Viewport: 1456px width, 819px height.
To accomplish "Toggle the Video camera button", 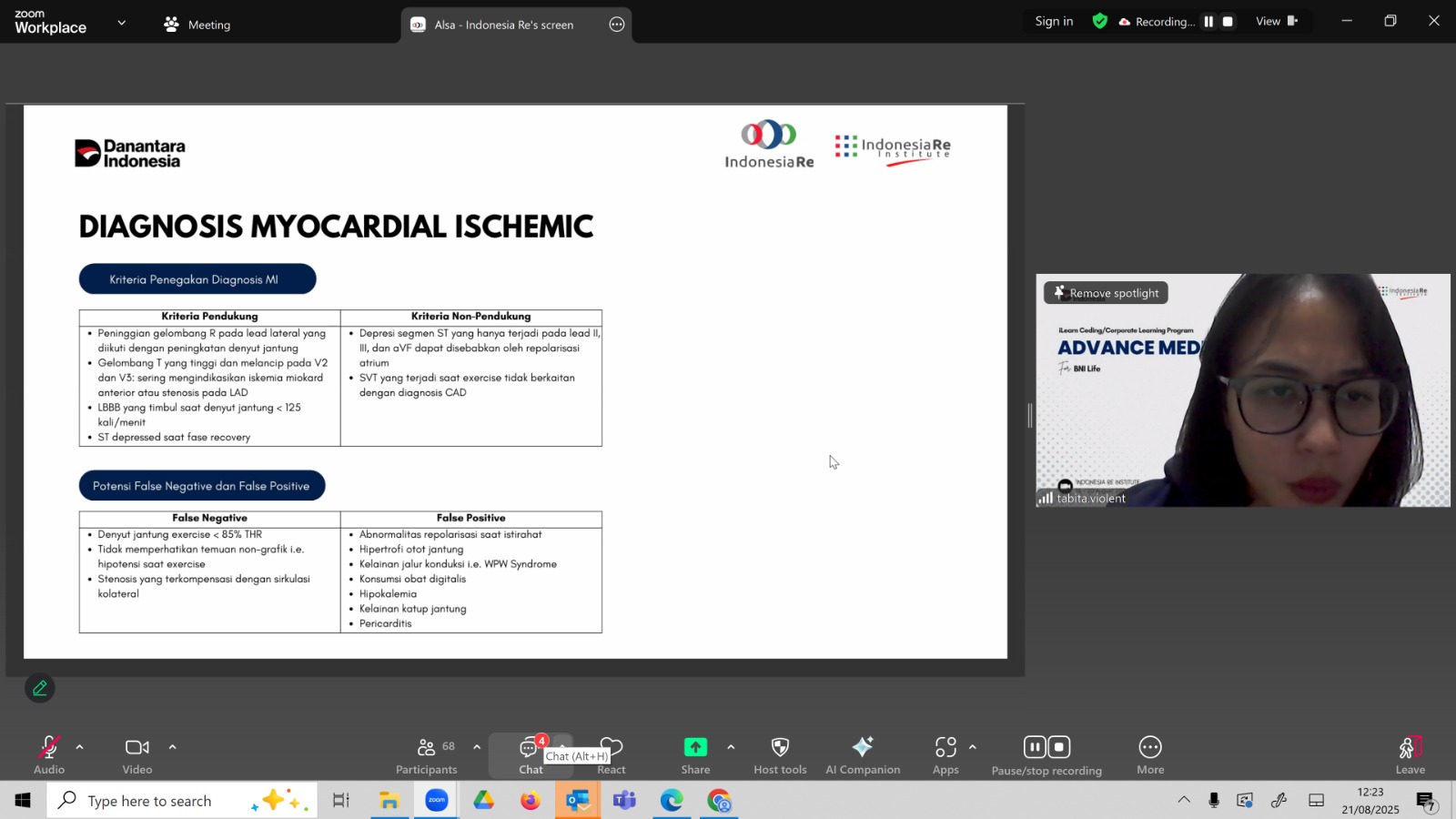I will (137, 749).
